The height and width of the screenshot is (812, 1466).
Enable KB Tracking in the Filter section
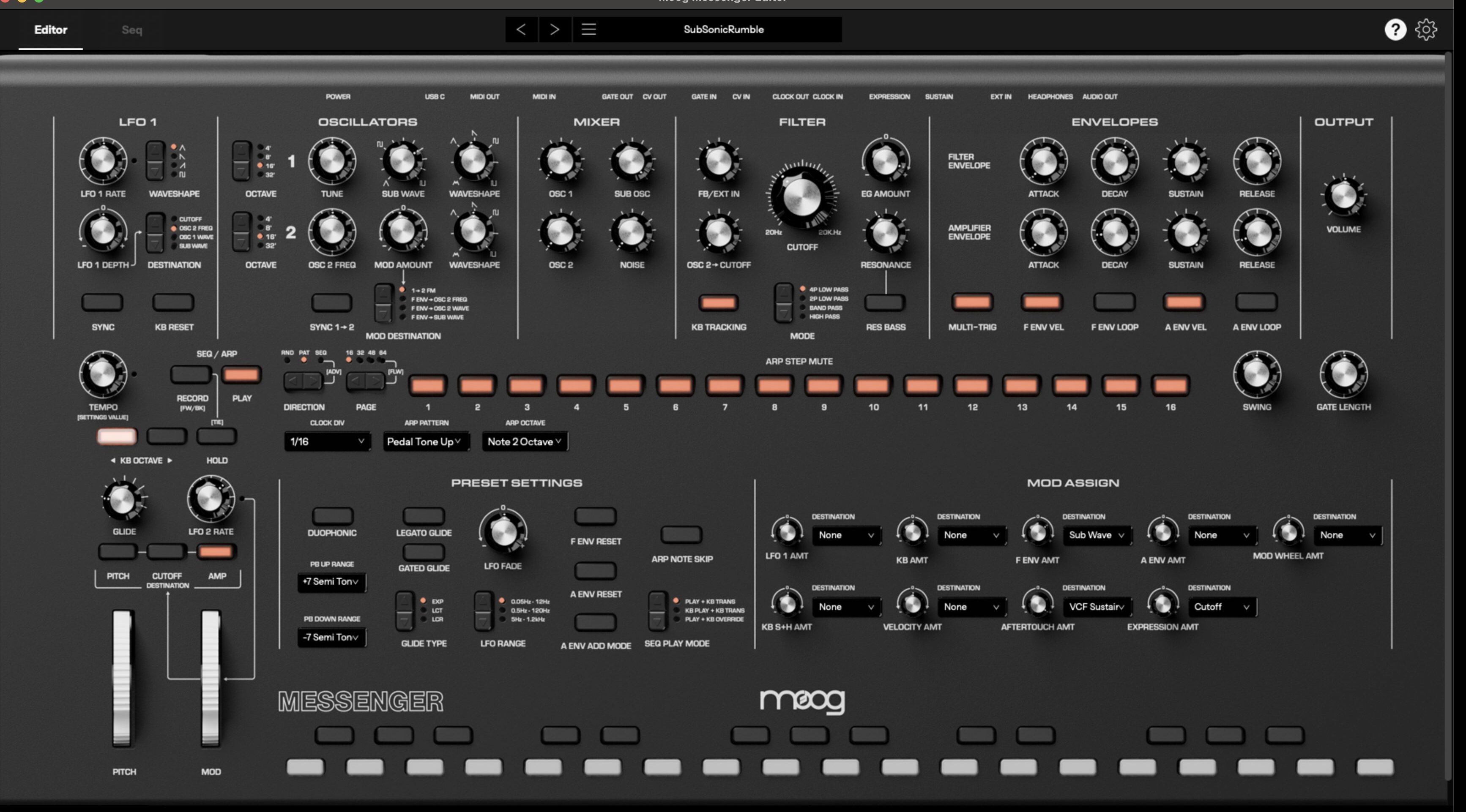point(718,302)
